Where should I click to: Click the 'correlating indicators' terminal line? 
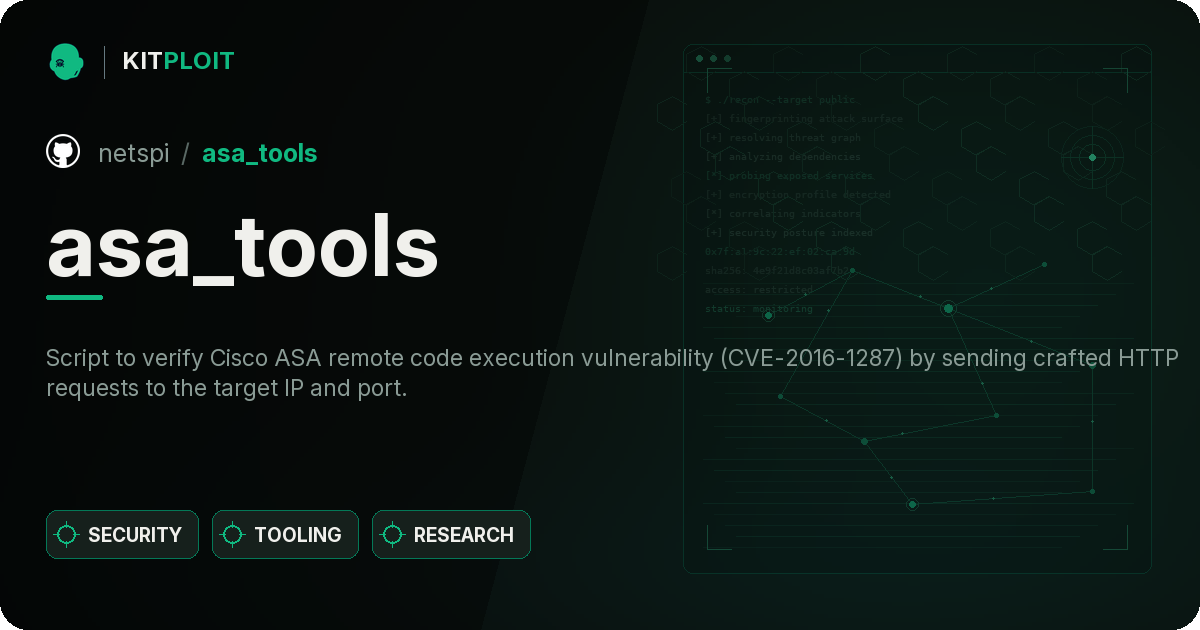point(782,214)
